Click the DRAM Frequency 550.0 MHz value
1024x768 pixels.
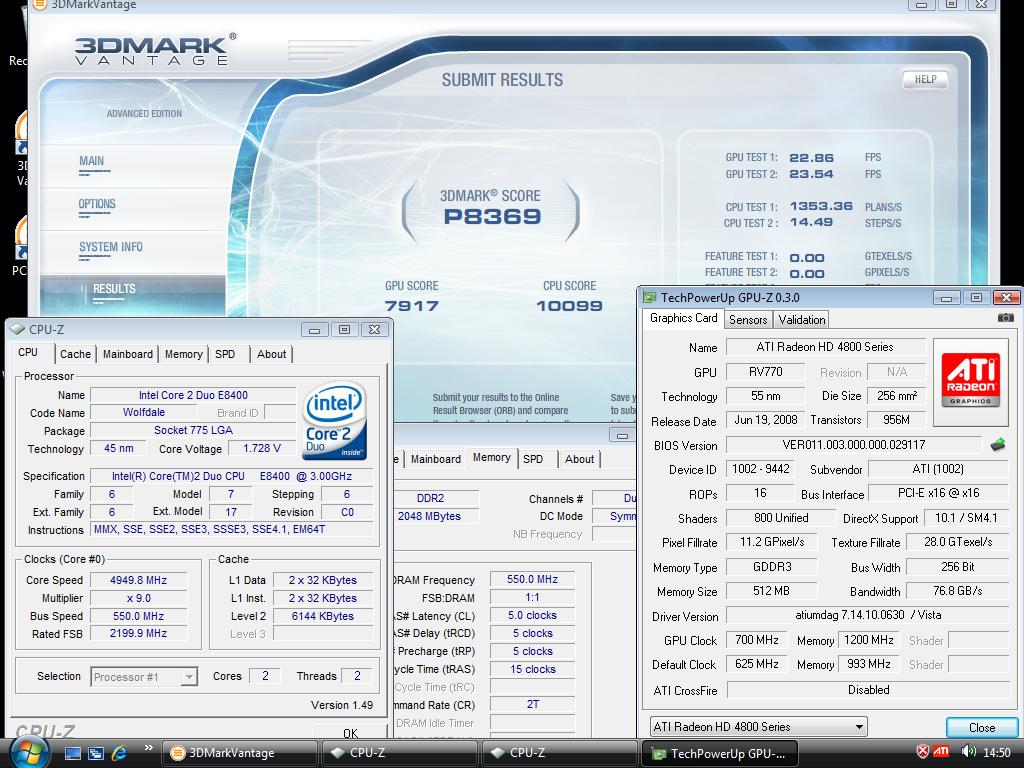pos(532,579)
